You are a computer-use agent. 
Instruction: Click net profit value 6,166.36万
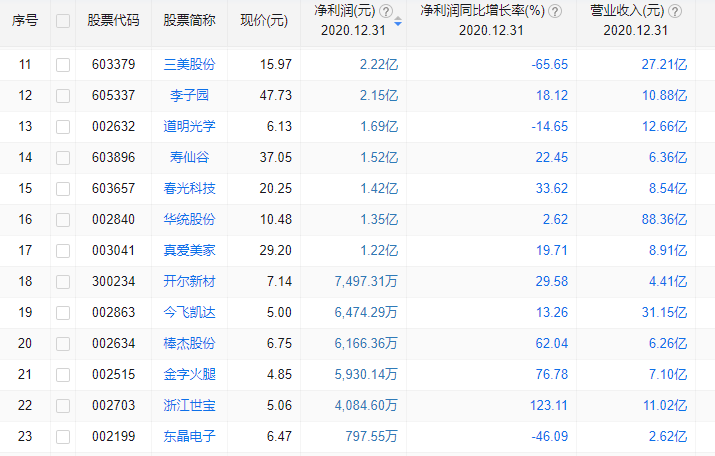point(366,343)
